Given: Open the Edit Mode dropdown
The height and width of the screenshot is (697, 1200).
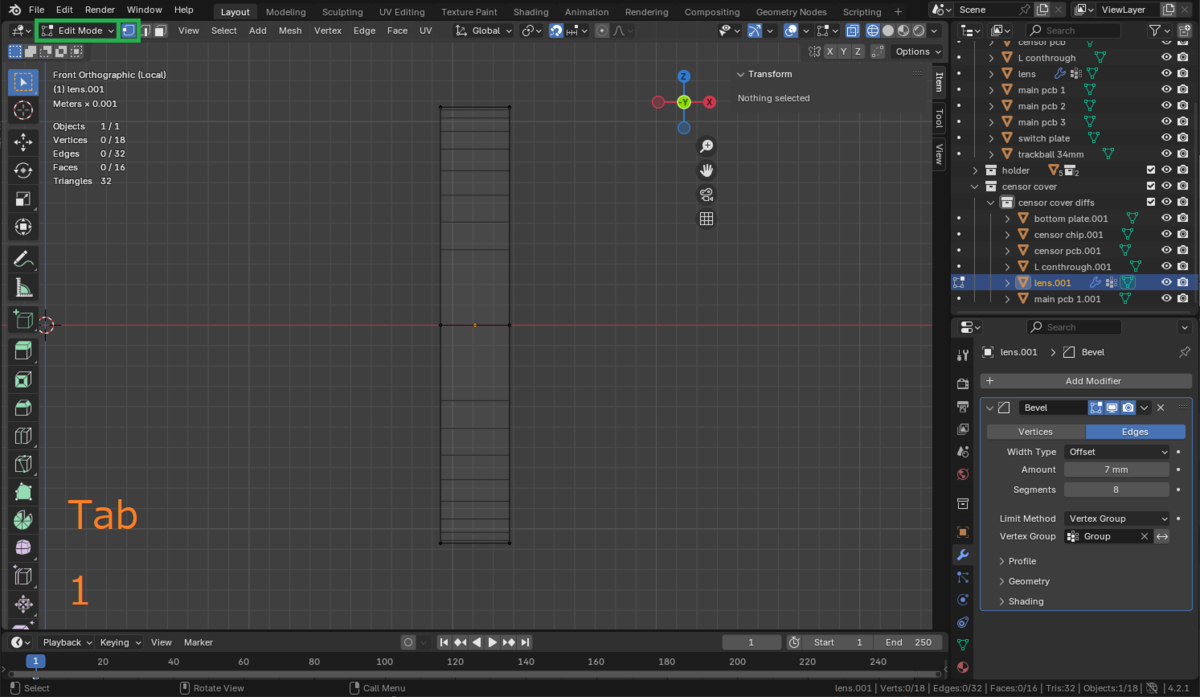Looking at the screenshot, I should coord(78,30).
